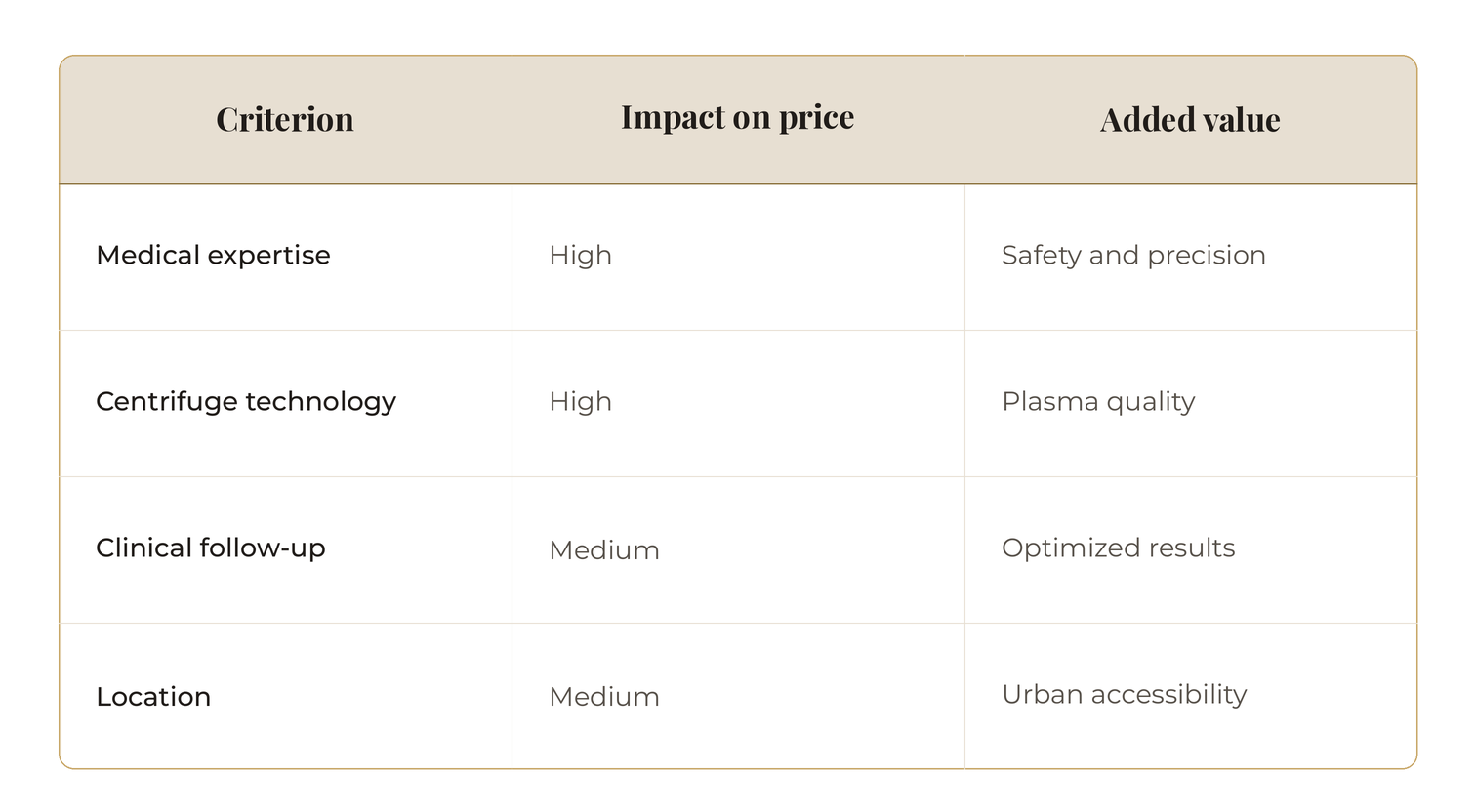The image size is (1476, 812).
Task: Click the Criterion column header
Action: 285,120
